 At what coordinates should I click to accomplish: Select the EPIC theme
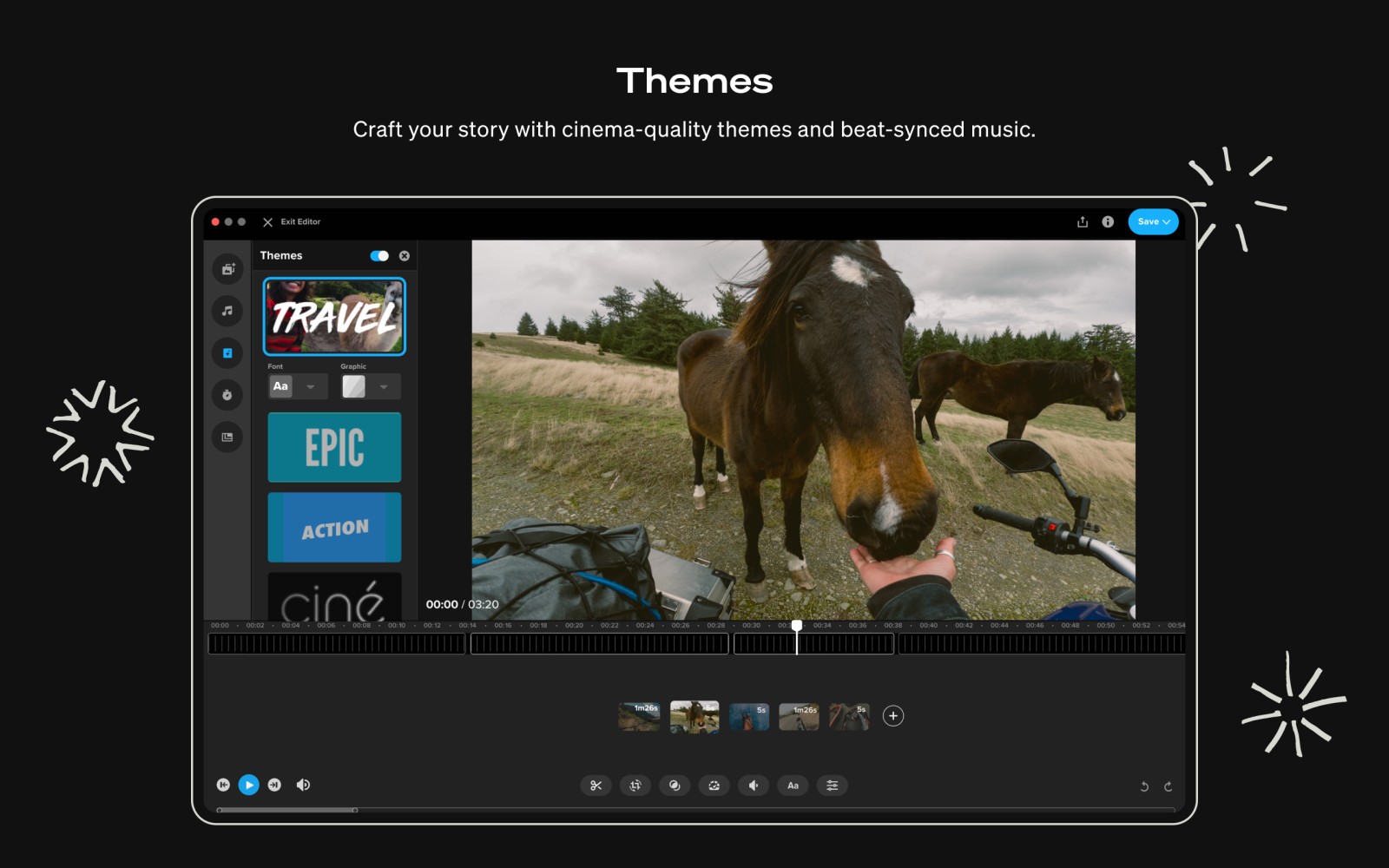334,447
